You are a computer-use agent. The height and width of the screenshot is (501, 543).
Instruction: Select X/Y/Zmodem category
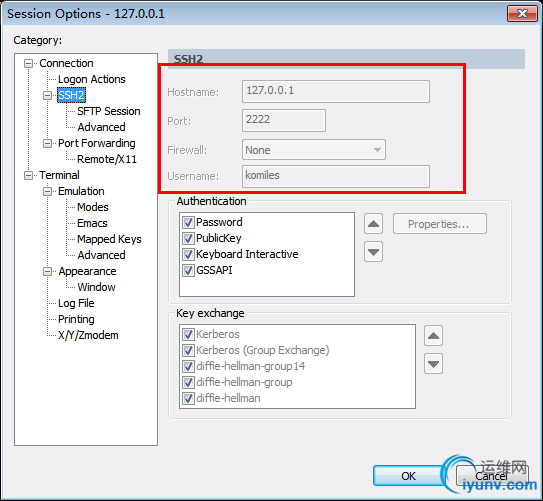(88, 335)
